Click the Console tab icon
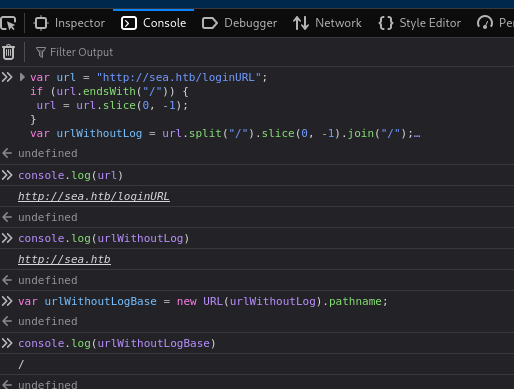 tap(129, 23)
